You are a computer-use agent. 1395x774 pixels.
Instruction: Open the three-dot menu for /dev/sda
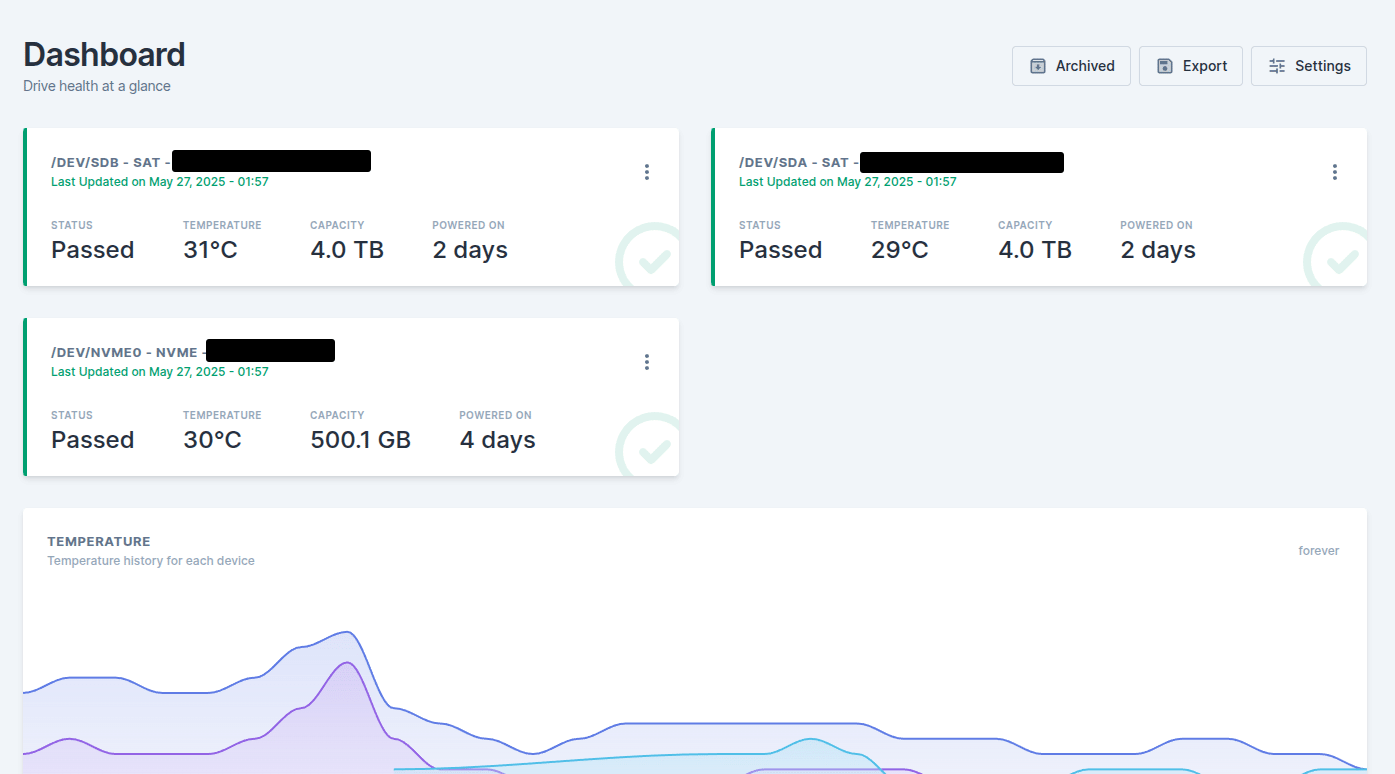1335,172
